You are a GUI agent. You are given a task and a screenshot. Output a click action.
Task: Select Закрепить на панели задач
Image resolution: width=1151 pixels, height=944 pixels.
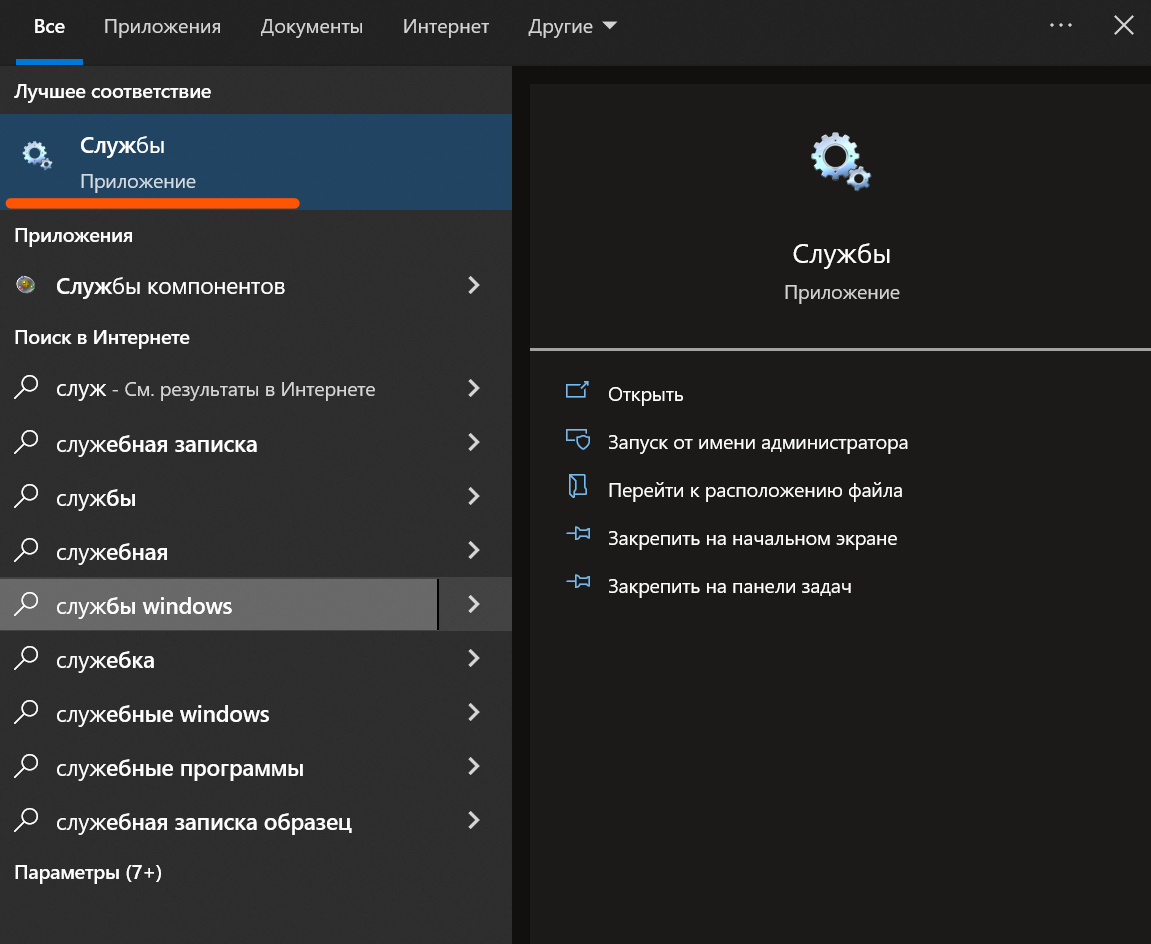(x=729, y=586)
